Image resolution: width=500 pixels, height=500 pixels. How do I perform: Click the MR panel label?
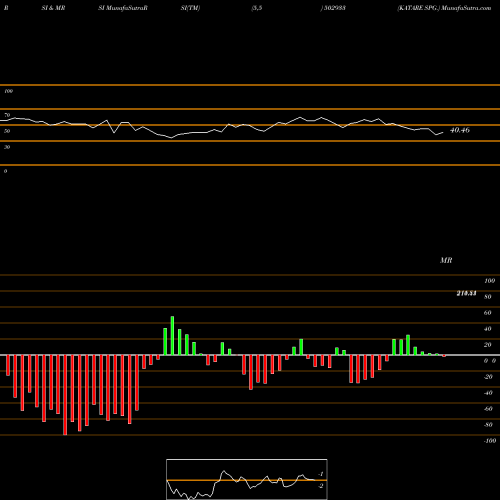click(446, 260)
